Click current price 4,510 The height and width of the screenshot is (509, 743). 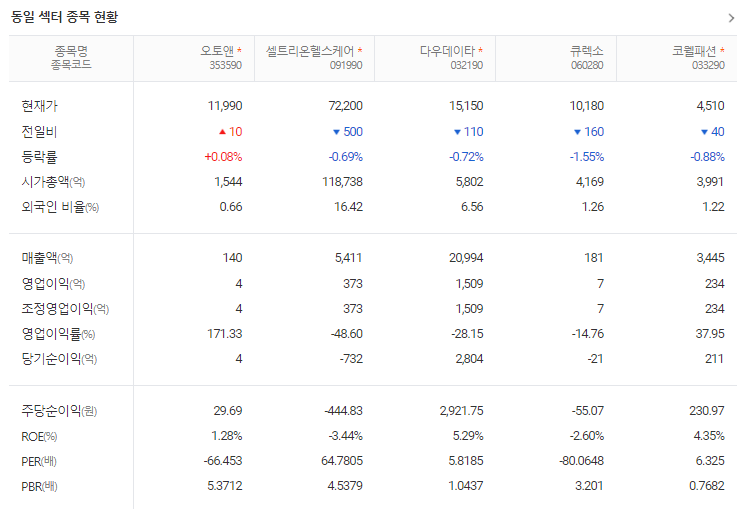pos(710,106)
